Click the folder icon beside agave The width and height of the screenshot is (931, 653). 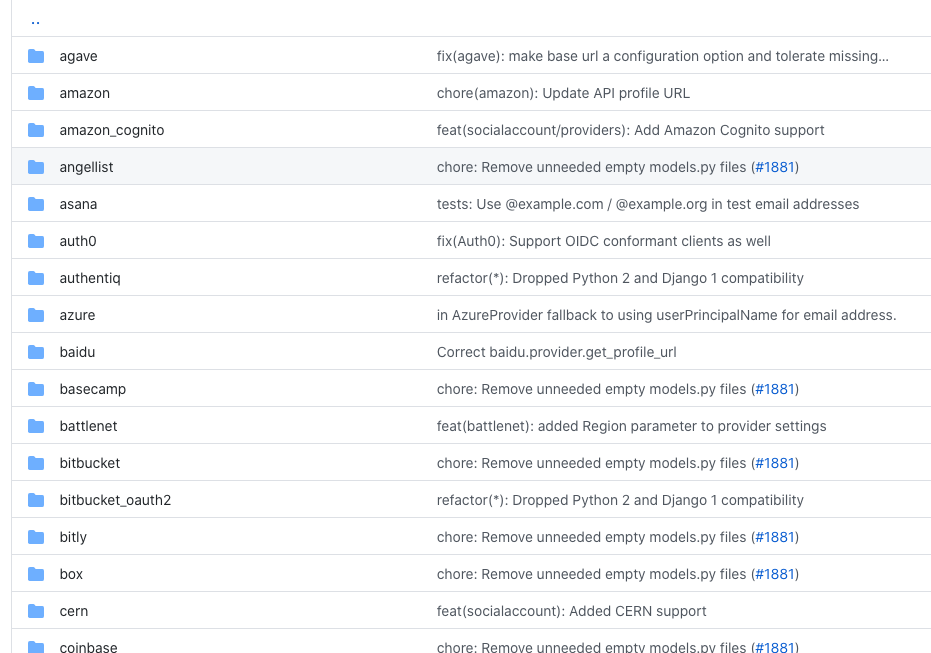click(x=36, y=56)
